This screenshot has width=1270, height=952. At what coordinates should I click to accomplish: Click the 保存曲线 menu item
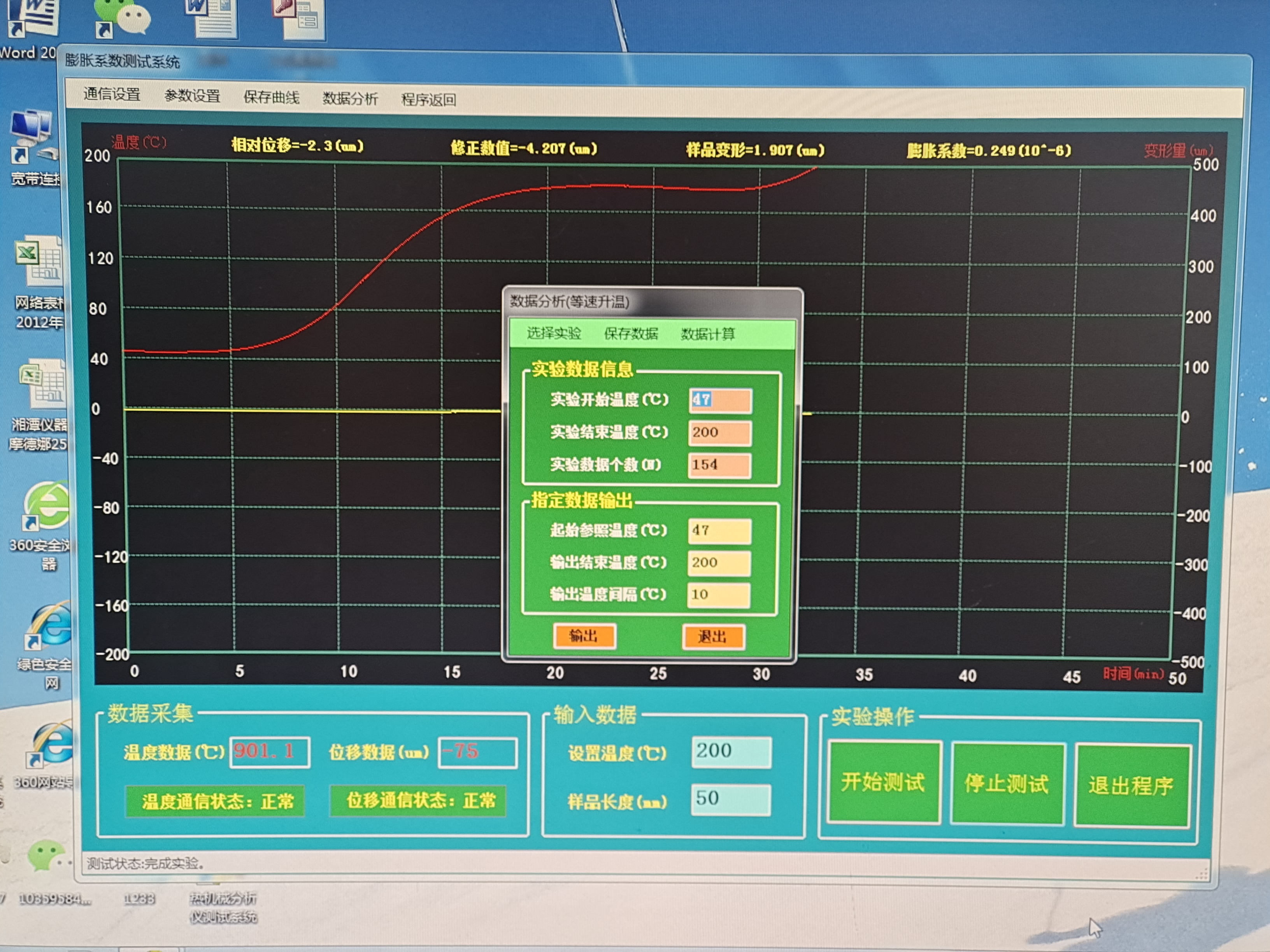[x=271, y=97]
